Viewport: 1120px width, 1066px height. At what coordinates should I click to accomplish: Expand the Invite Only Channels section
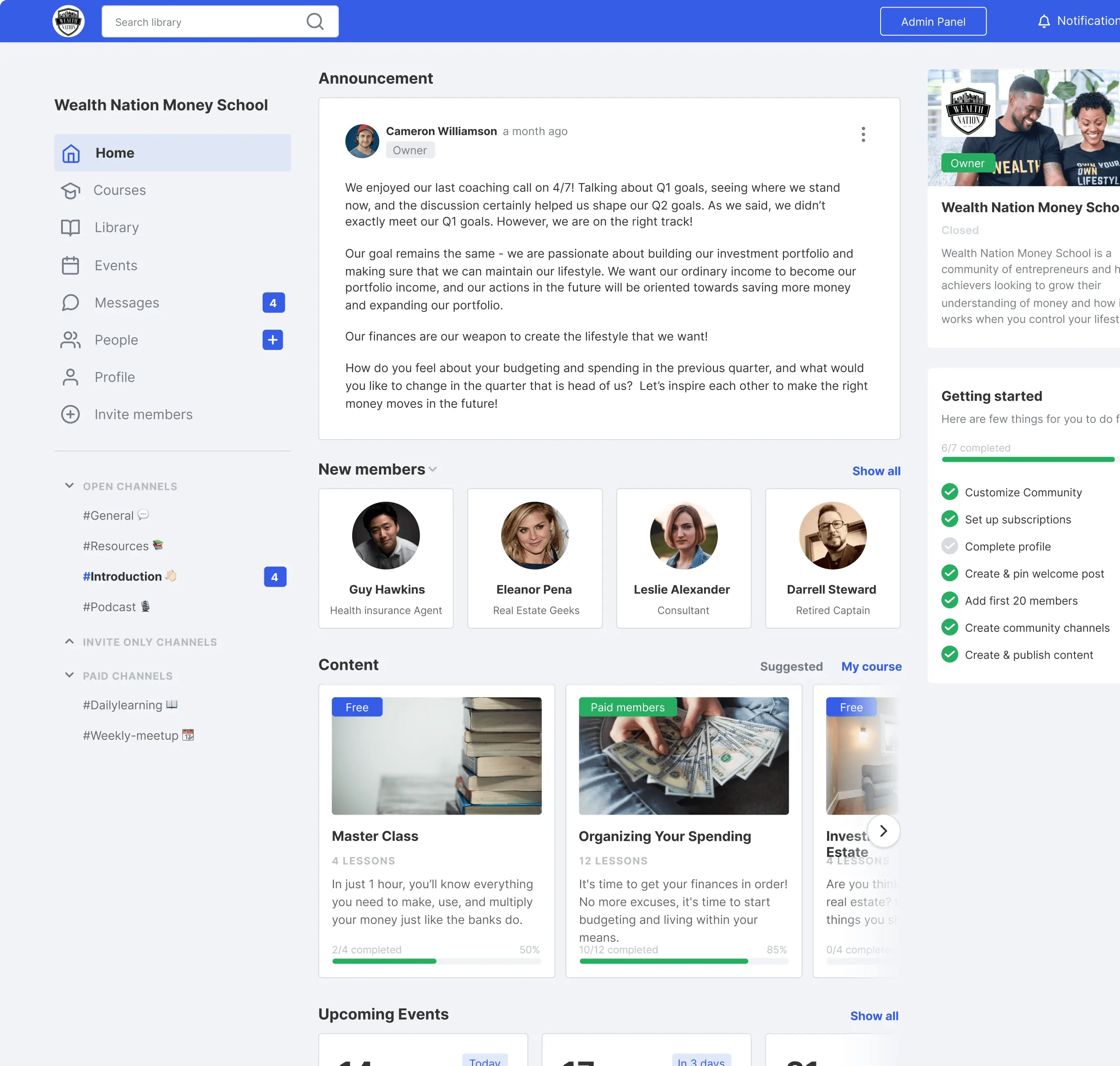[70, 642]
